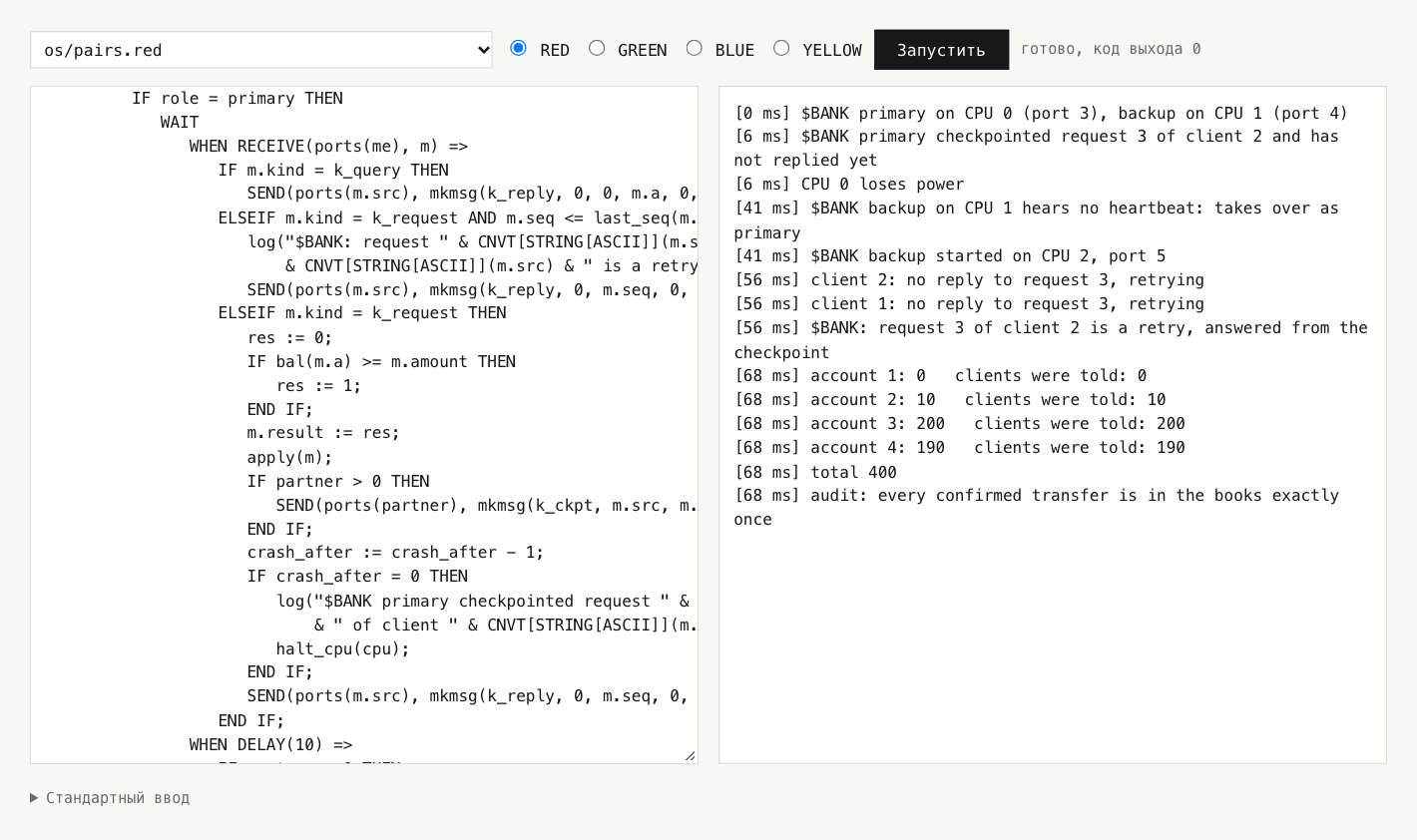The image size is (1417, 840).
Task: Click code line 'IF crash_after = 0 THEN'
Action: click(x=357, y=577)
